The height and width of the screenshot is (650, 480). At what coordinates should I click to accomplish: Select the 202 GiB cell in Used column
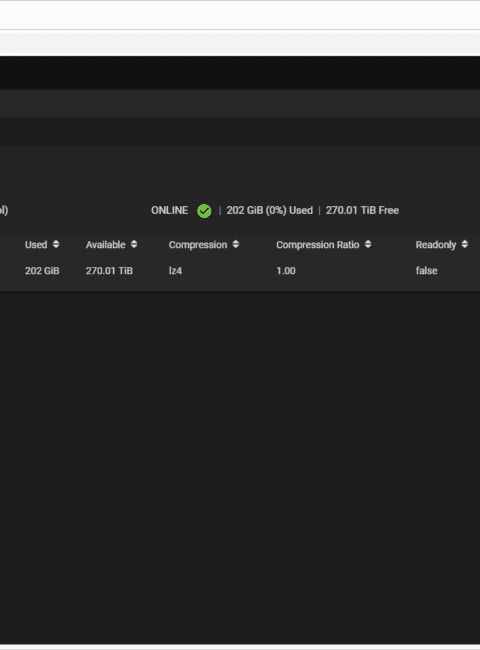(x=42, y=271)
